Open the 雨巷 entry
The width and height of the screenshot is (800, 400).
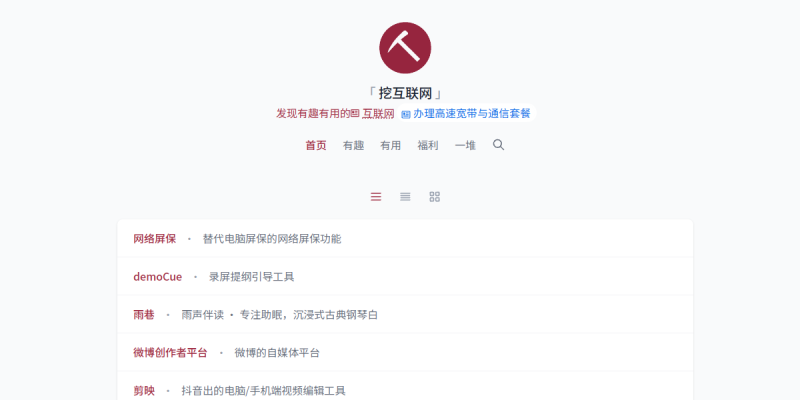click(144, 315)
